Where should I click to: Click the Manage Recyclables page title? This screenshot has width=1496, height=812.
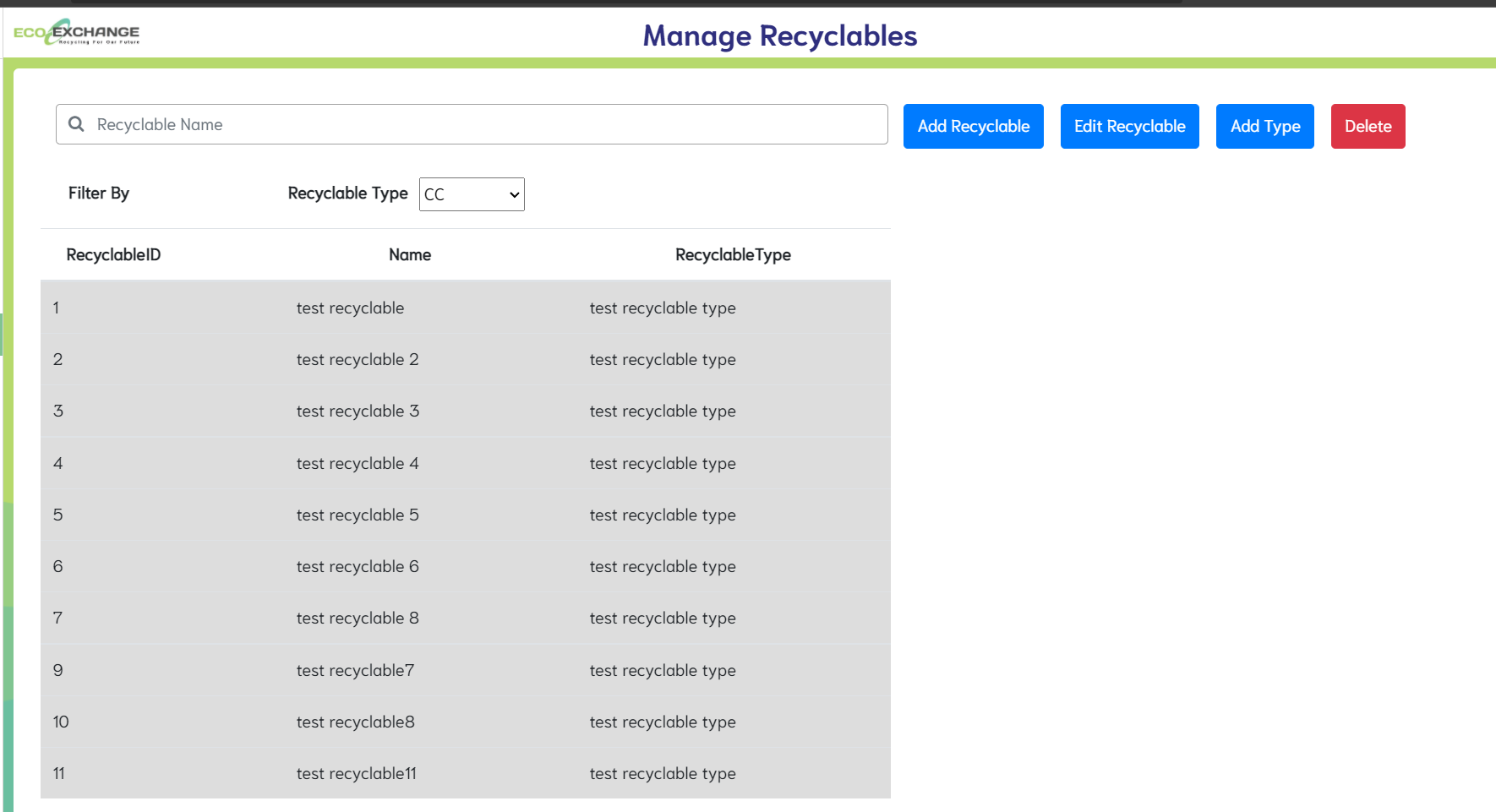pos(779,35)
